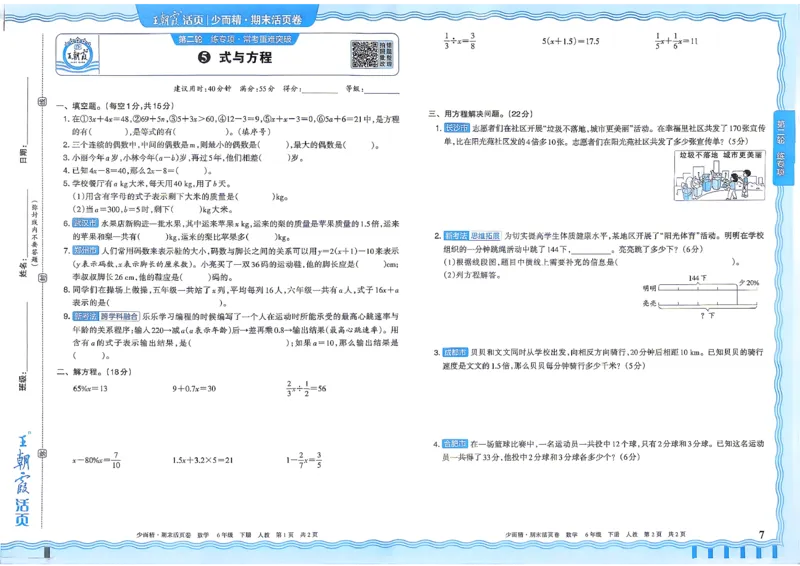800x566 pixels.
Task: Click the equation 9+0.7x=30
Action: coord(194,388)
